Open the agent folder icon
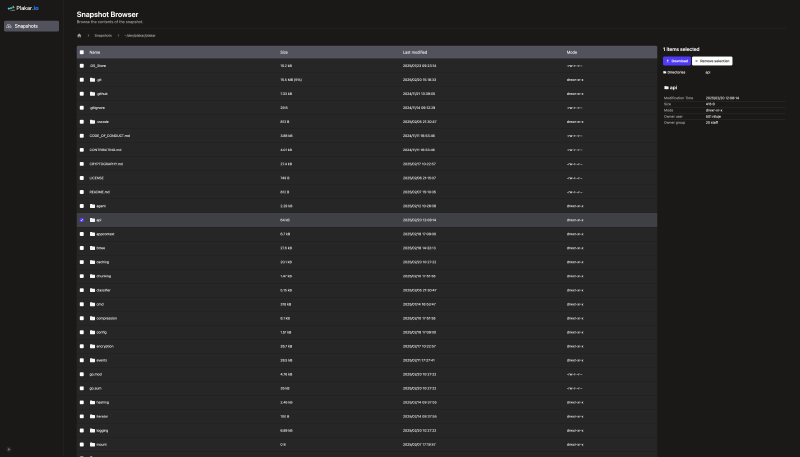800x457 pixels. (92, 206)
